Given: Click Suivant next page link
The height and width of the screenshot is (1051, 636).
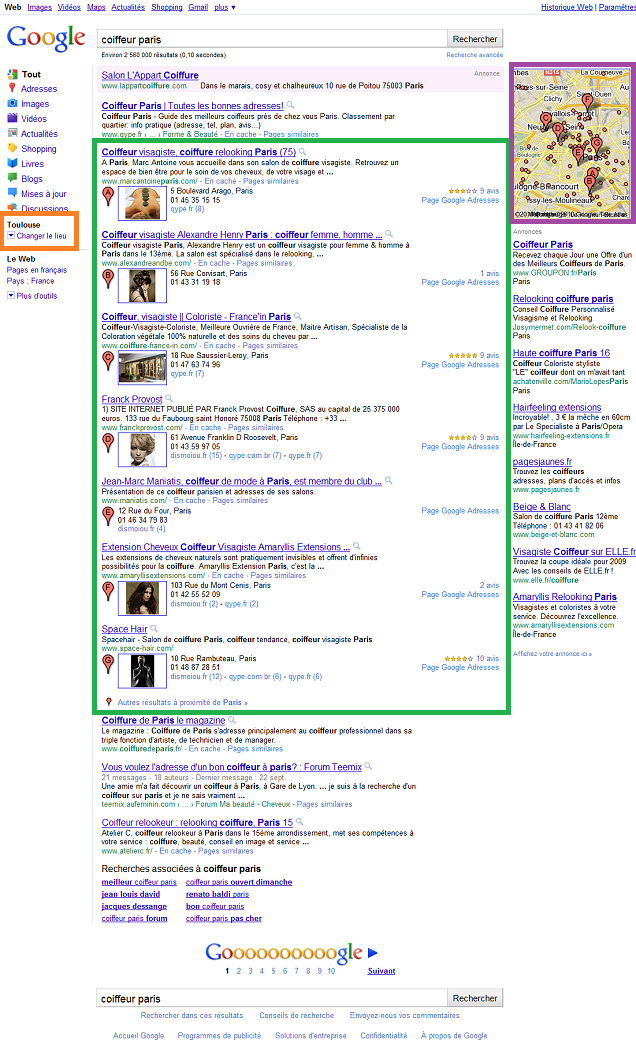Looking at the screenshot, I should 381,971.
